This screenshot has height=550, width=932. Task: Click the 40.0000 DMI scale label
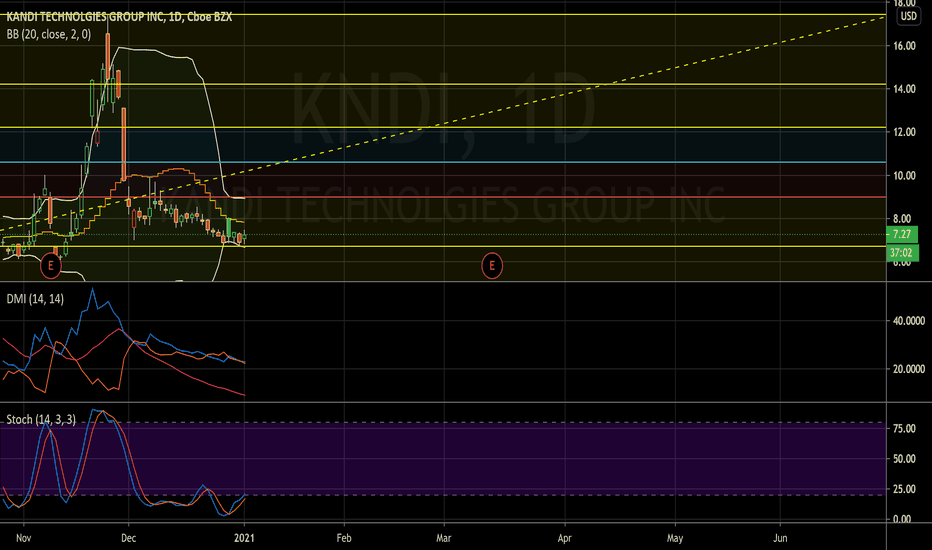click(909, 321)
